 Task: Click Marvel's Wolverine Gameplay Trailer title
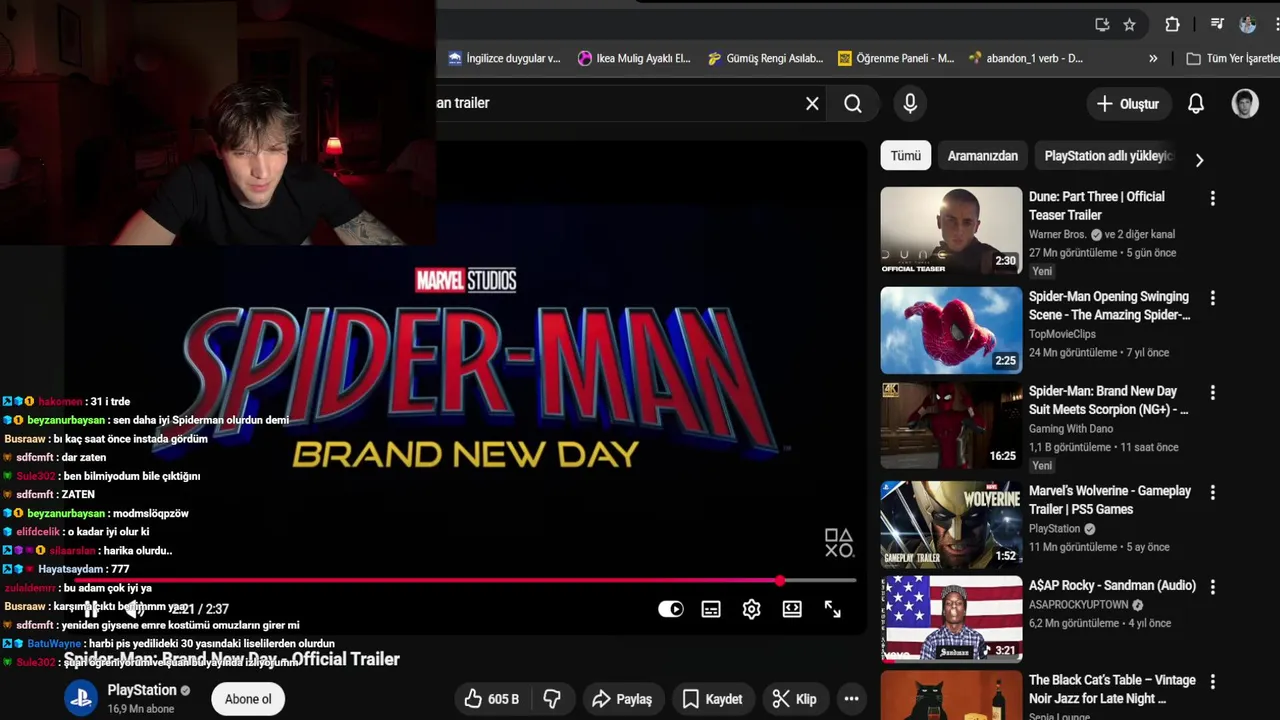tap(1110, 500)
